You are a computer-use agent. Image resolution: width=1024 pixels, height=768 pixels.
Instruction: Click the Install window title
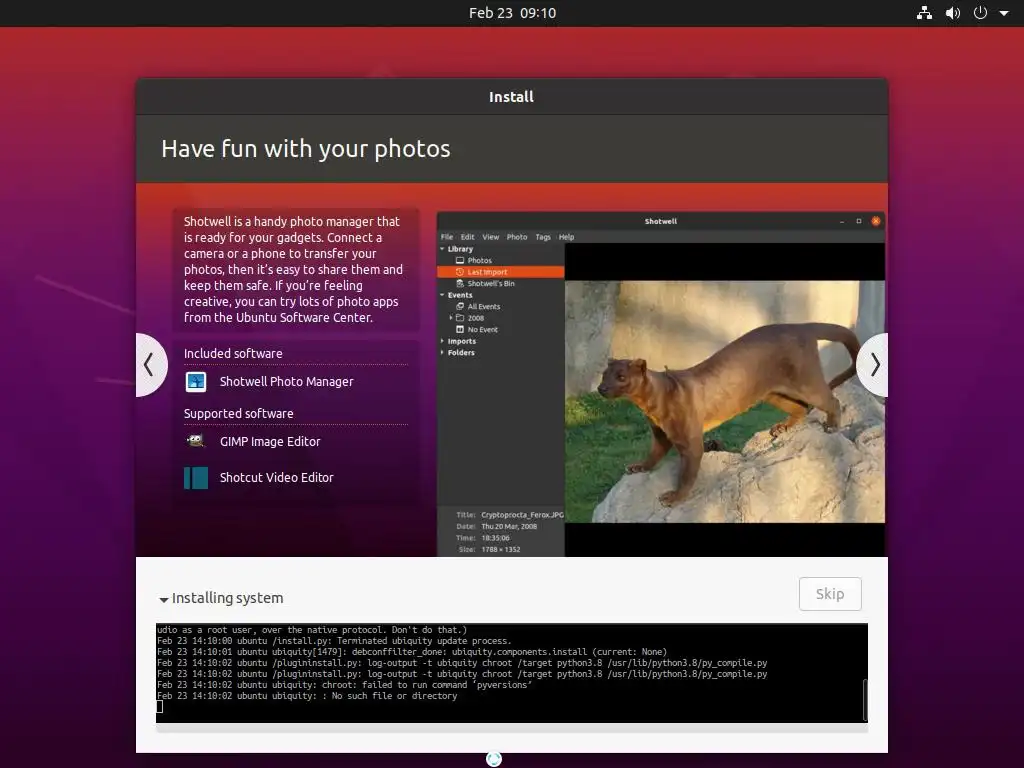(511, 97)
